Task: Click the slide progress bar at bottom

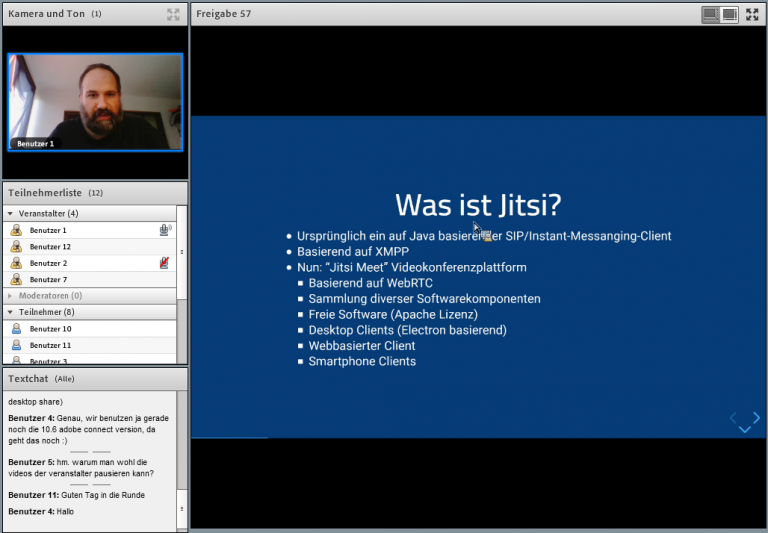Action: pos(479,437)
